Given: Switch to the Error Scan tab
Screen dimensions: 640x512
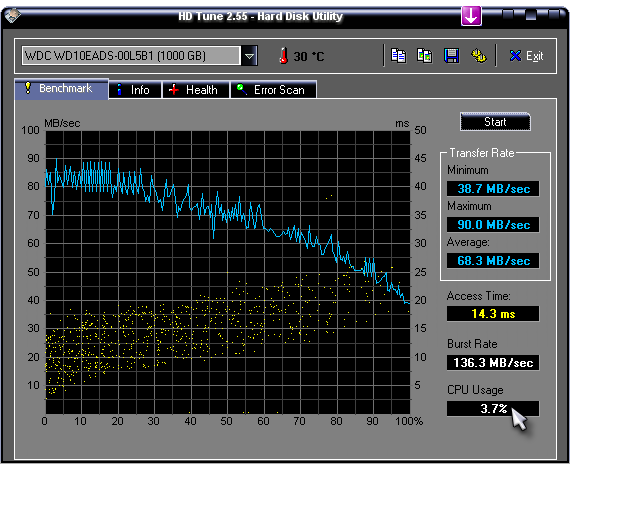Looking at the screenshot, I should point(273,90).
